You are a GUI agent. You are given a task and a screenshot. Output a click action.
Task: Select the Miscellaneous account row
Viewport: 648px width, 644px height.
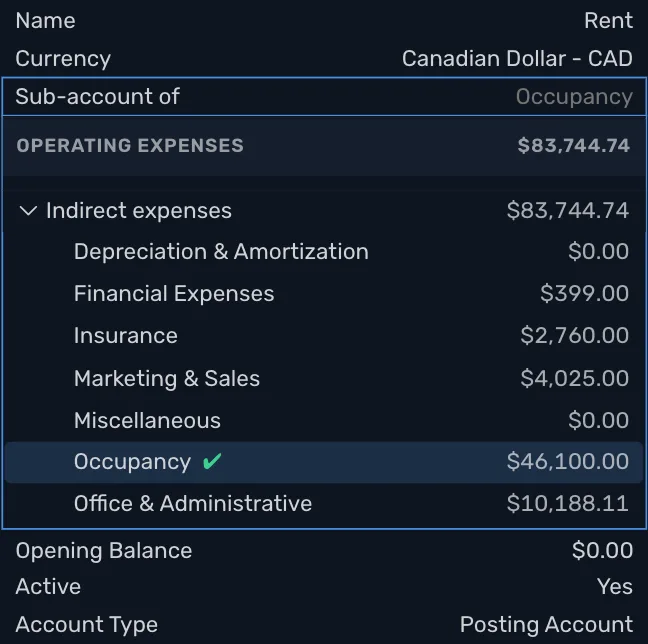click(324, 420)
